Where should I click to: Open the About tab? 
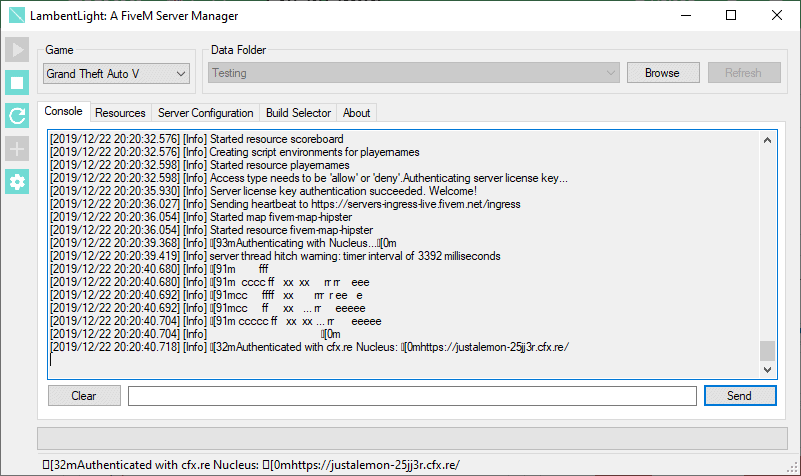point(357,113)
